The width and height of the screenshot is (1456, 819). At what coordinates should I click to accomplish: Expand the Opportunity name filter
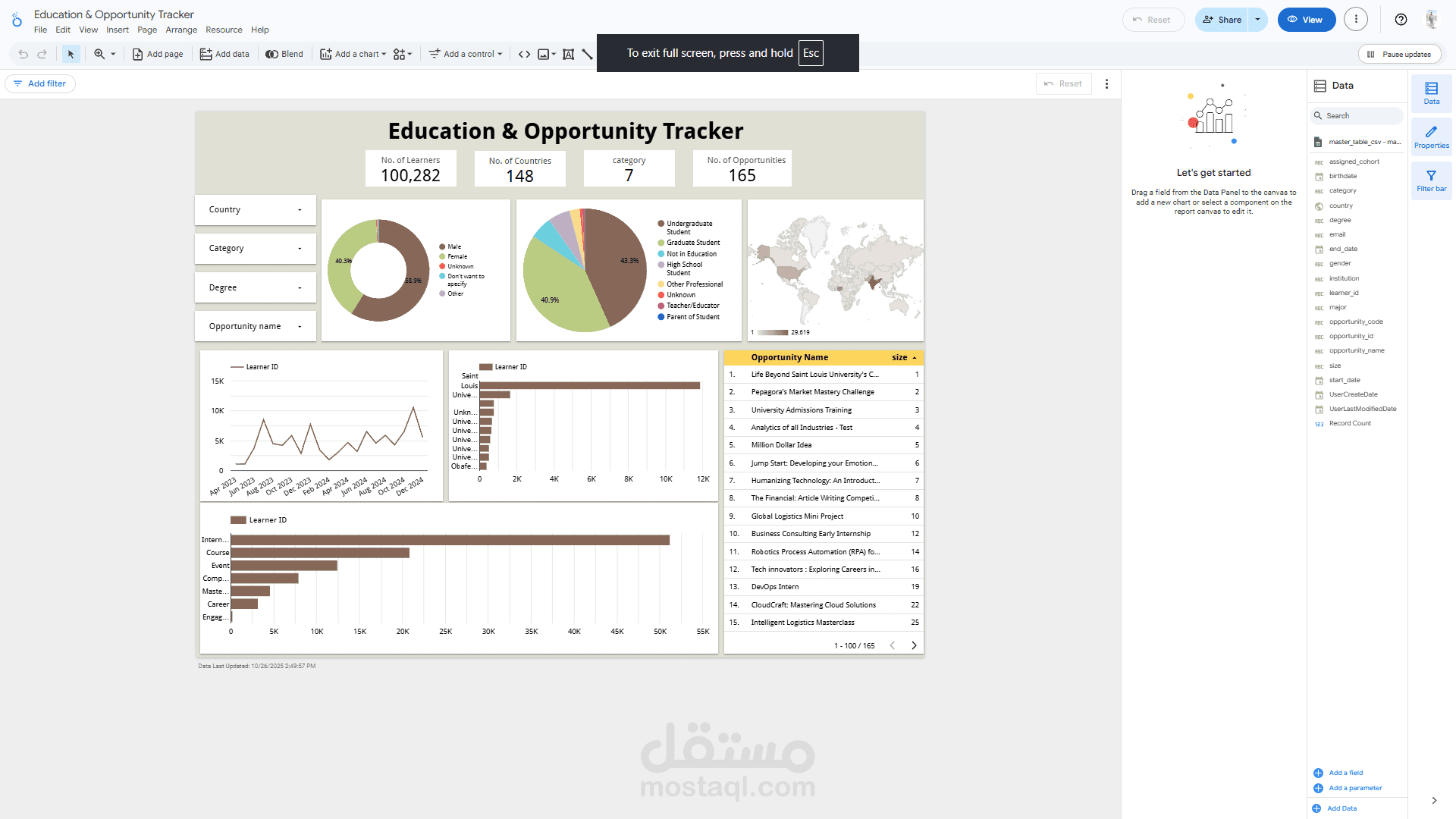pyautogui.click(x=255, y=325)
